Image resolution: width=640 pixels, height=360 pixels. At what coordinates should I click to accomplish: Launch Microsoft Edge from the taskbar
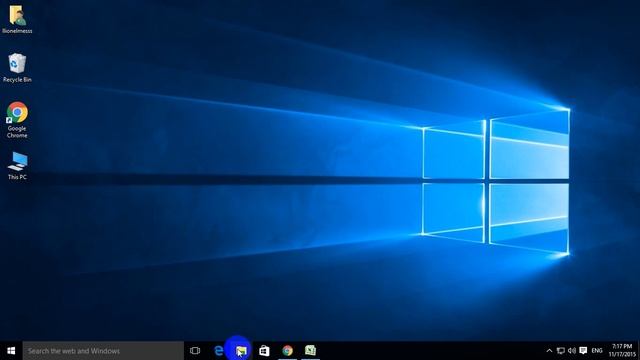click(218, 351)
